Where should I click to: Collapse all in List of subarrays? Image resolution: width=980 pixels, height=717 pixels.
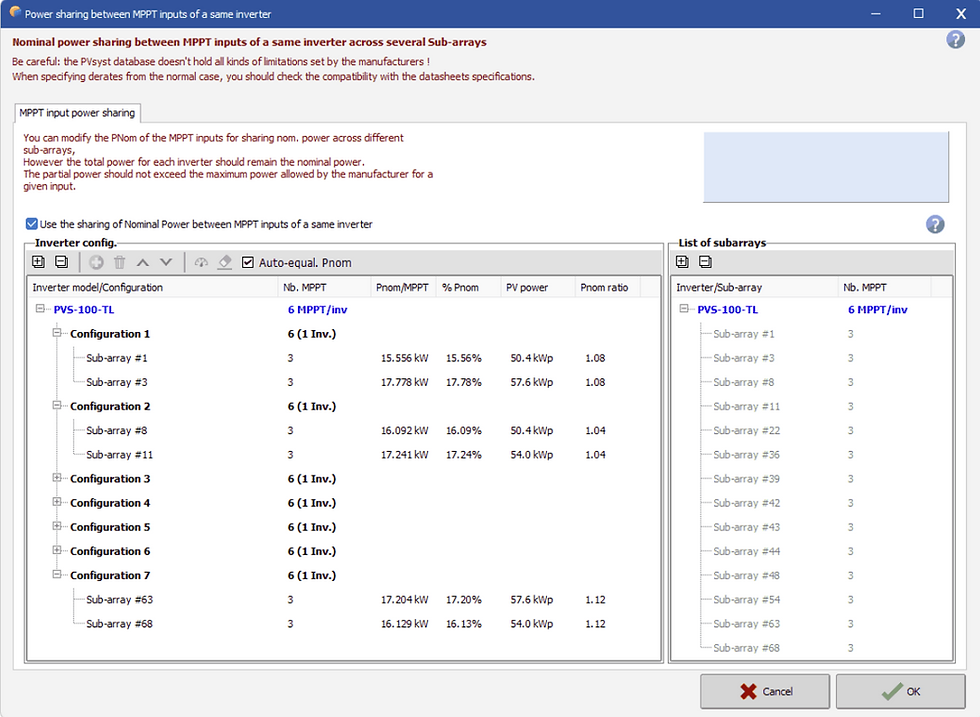pyautogui.click(x=705, y=262)
